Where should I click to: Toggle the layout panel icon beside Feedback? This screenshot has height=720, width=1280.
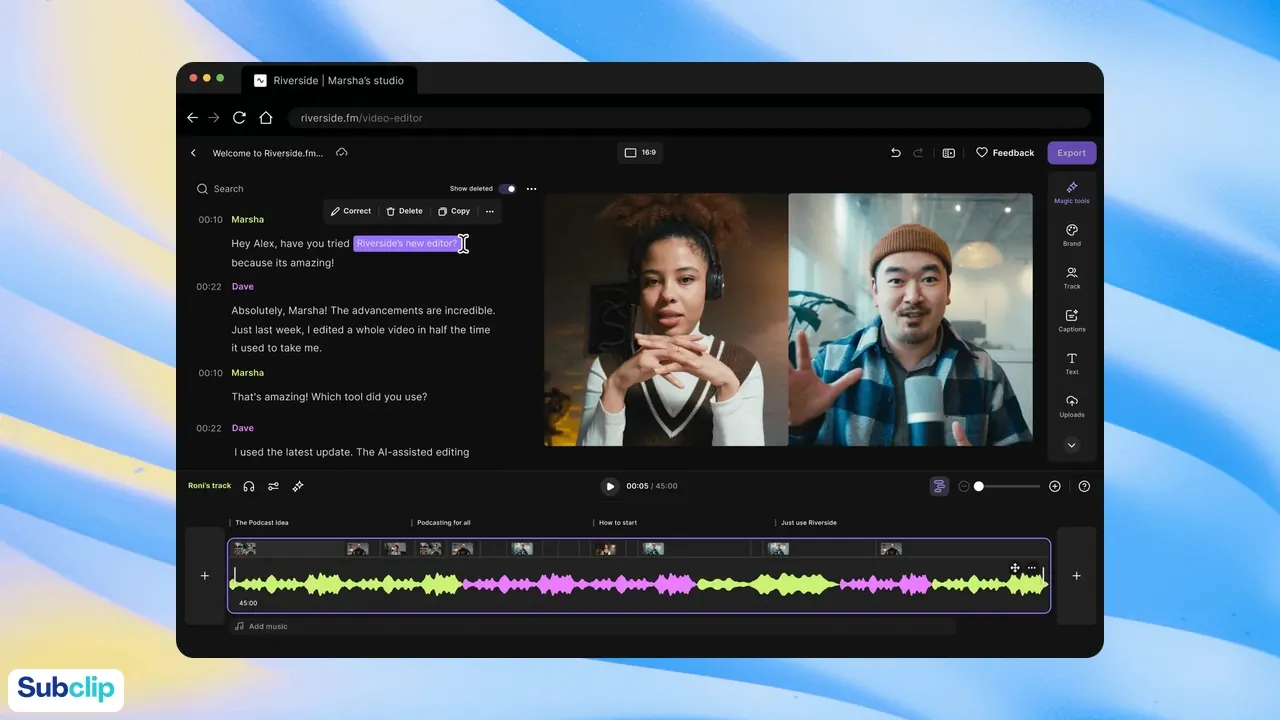tap(949, 153)
